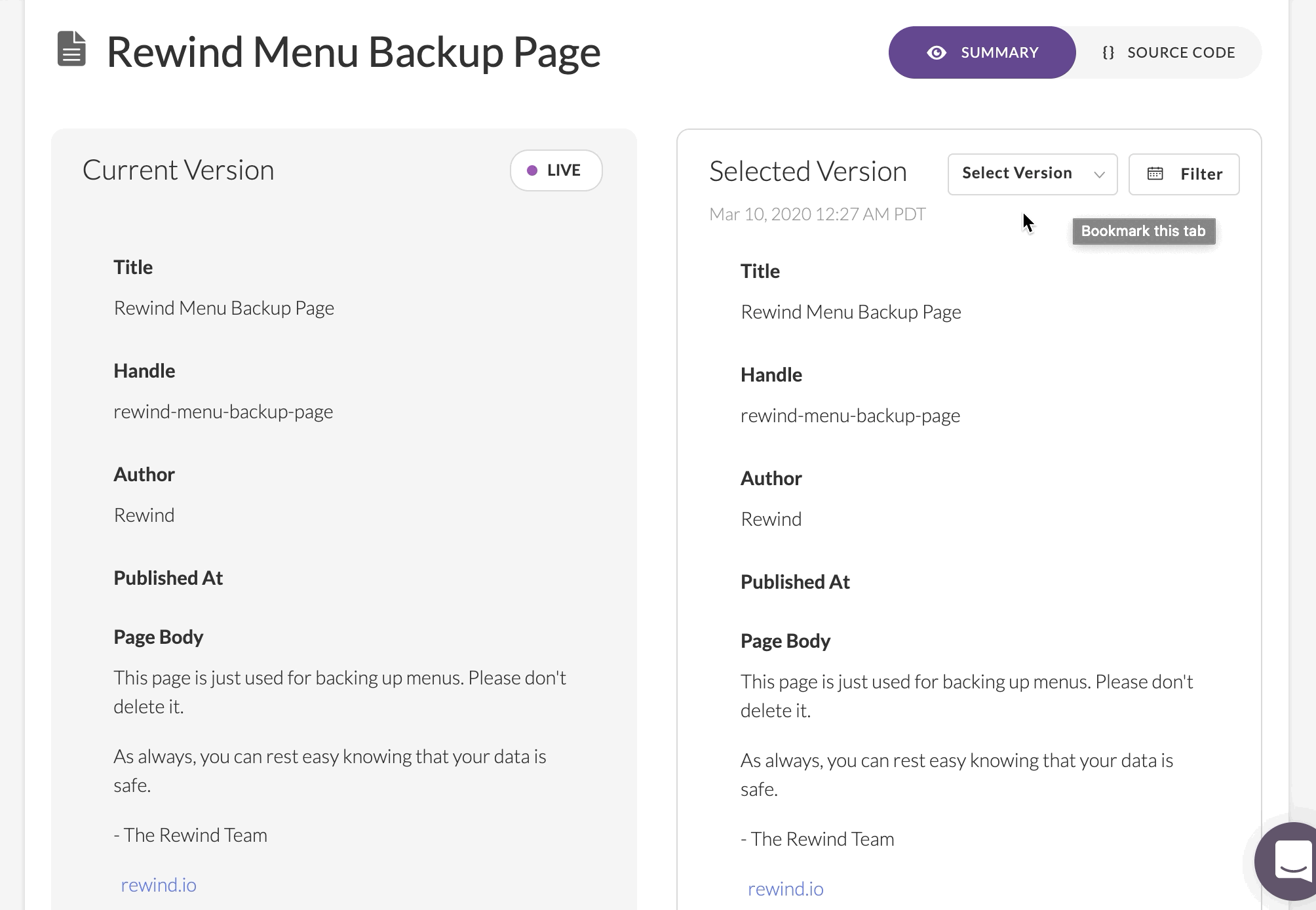This screenshot has width=1316, height=910.
Task: Click the Current Version heading
Action: tap(178, 170)
